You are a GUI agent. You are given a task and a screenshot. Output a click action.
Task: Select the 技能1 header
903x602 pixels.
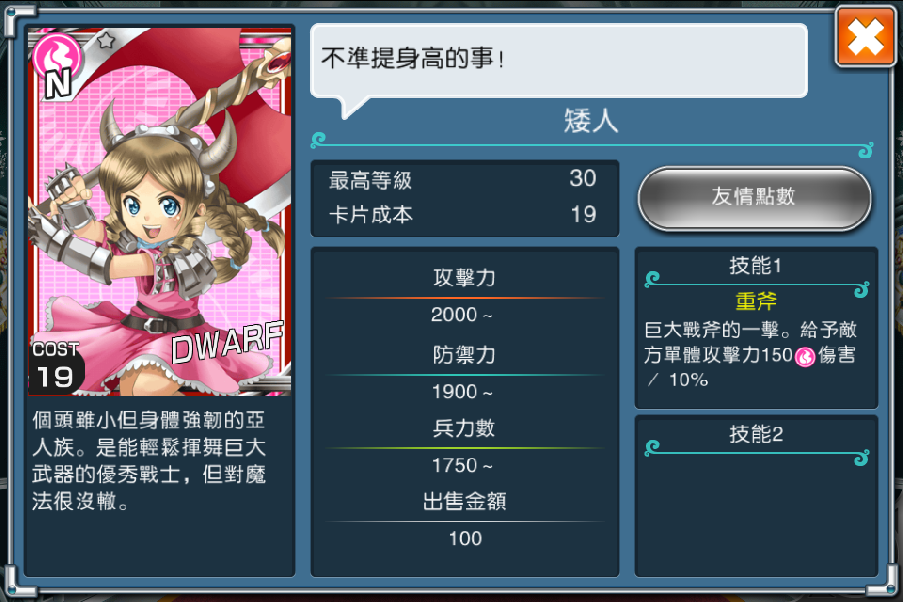click(755, 266)
